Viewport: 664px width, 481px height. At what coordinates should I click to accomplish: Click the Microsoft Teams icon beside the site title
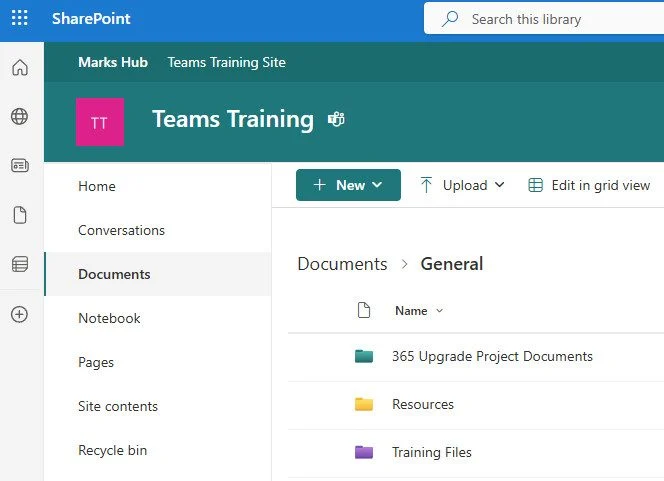[336, 119]
